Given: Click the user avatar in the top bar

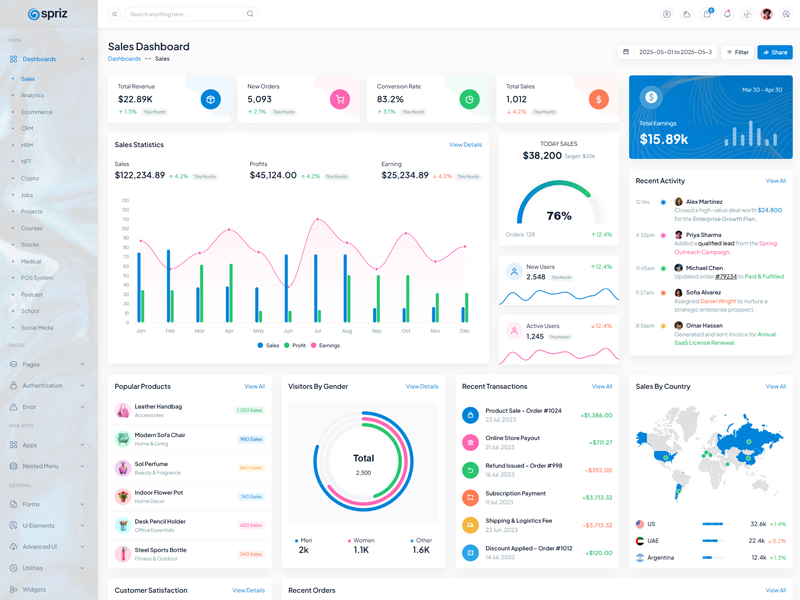Looking at the screenshot, I should [767, 14].
